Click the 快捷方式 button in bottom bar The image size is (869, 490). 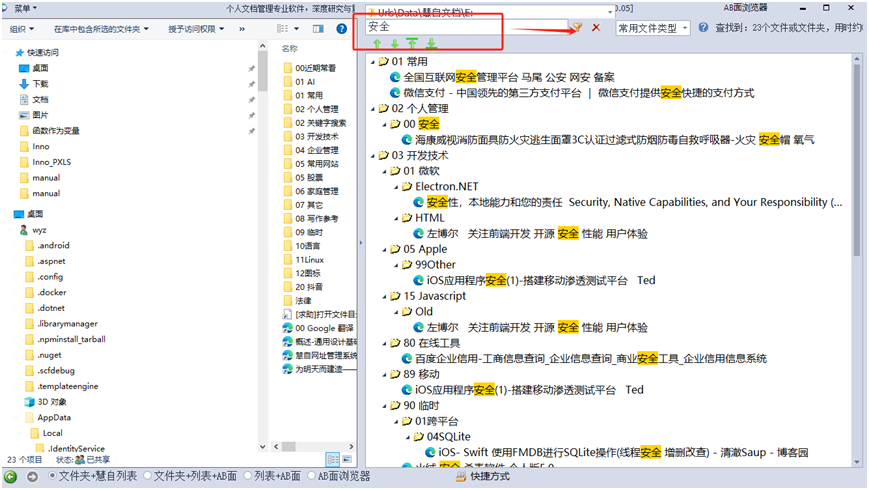pyautogui.click(x=483, y=477)
